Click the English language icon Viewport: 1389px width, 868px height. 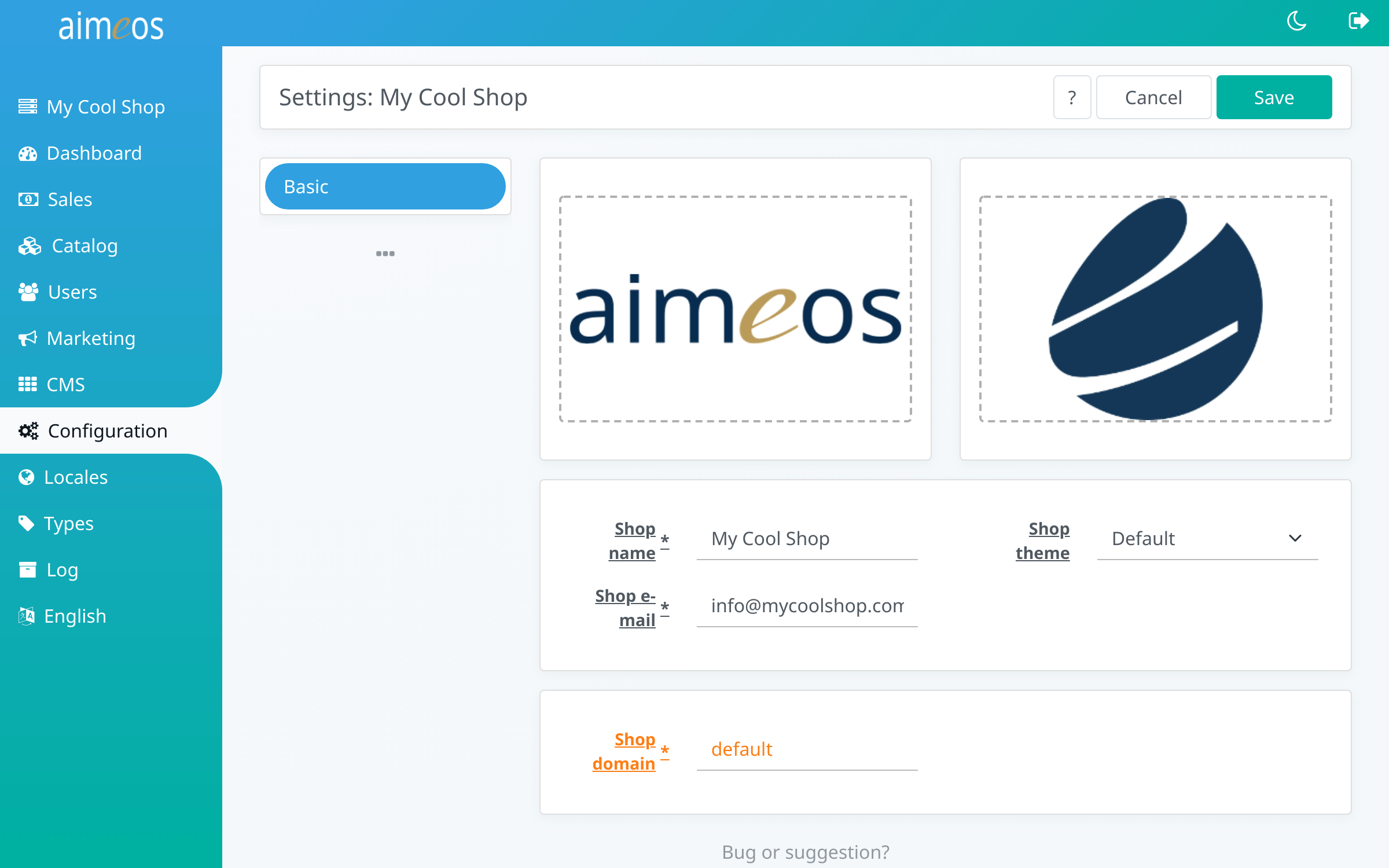27,616
